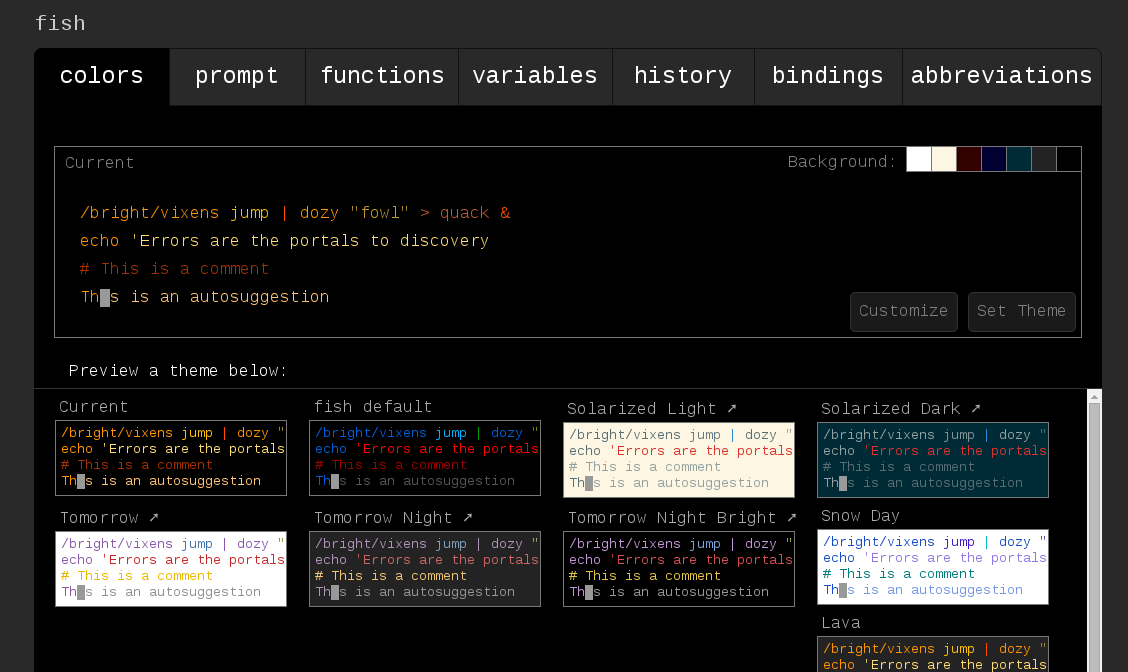Click the arrow icon beside the Tomorrow title
The height and width of the screenshot is (672, 1128).
pyautogui.click(x=154, y=517)
